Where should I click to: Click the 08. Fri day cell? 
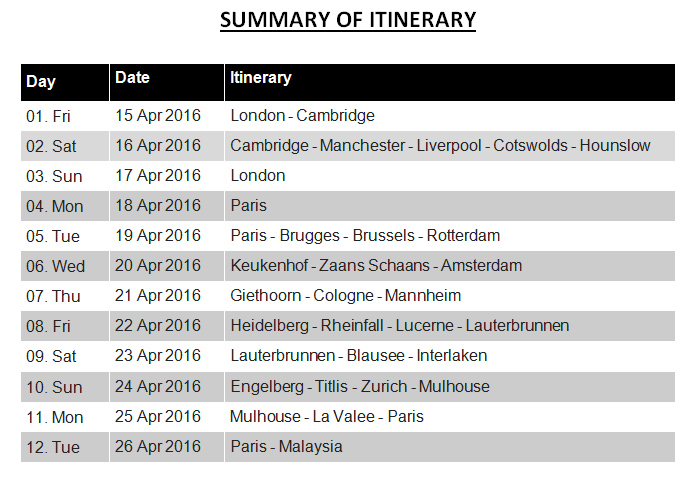[65, 326]
